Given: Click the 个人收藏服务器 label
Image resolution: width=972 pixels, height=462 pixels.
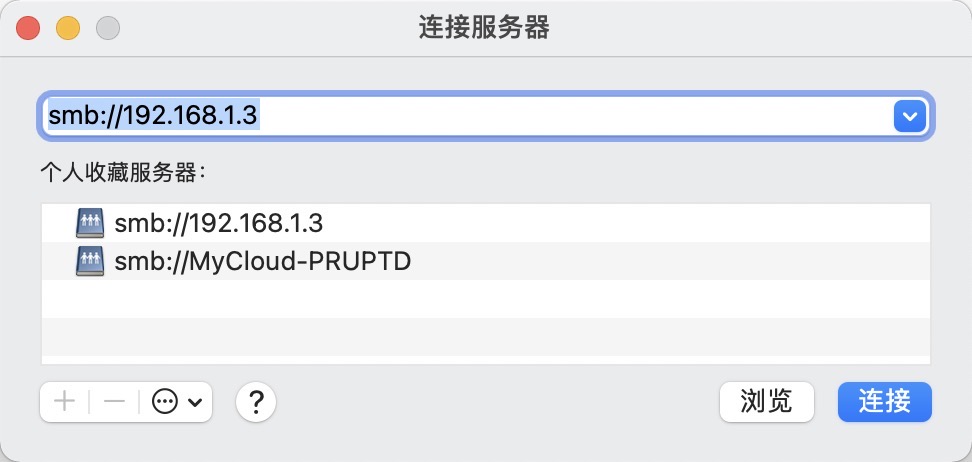Looking at the screenshot, I should pyautogui.click(x=122, y=172).
